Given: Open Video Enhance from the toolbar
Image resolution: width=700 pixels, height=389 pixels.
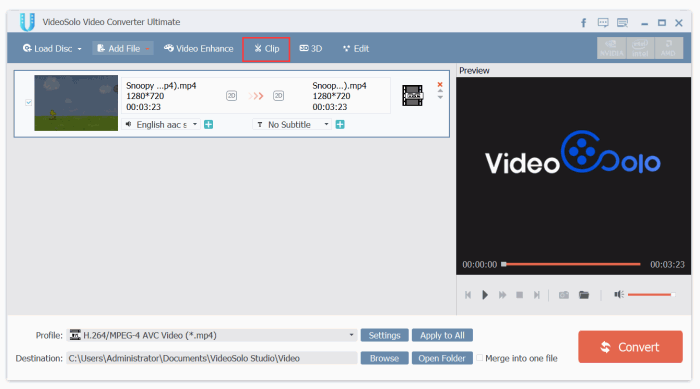Looking at the screenshot, I should click(x=199, y=49).
